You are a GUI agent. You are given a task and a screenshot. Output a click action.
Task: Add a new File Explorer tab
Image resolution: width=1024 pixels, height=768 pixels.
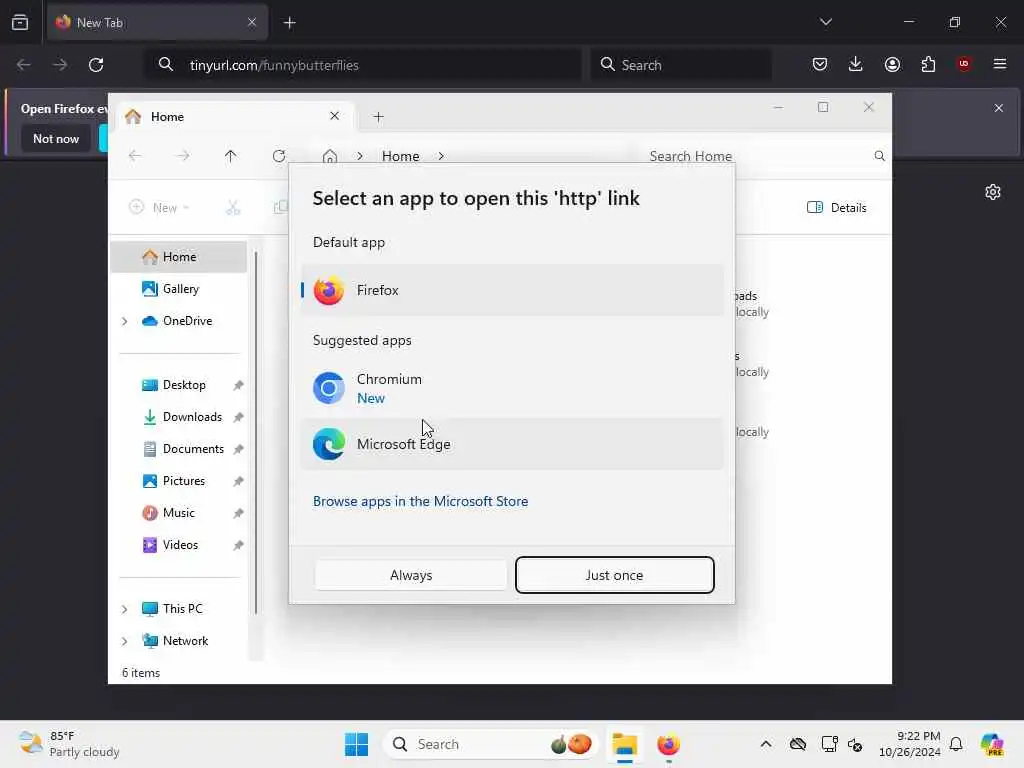point(378,117)
